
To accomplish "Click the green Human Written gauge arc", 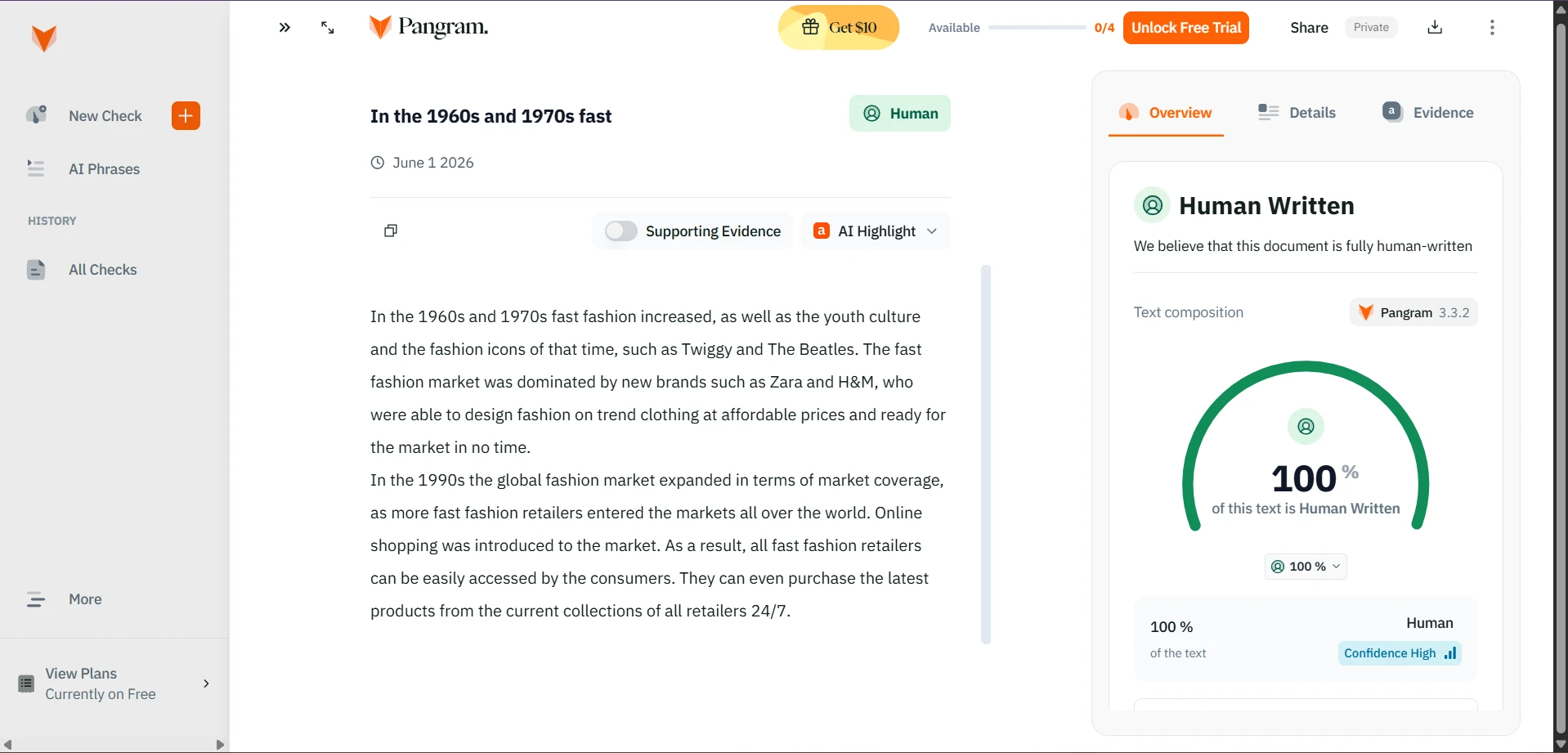I will 1306,368.
